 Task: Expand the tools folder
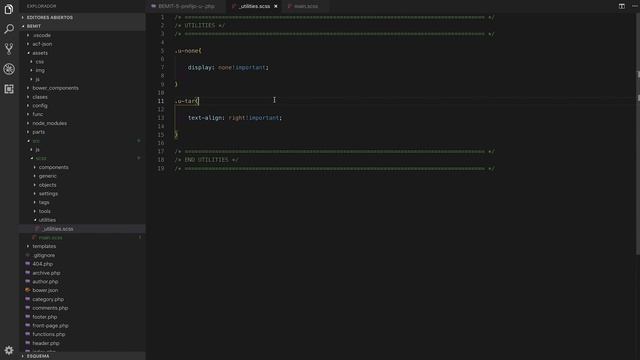(44, 211)
